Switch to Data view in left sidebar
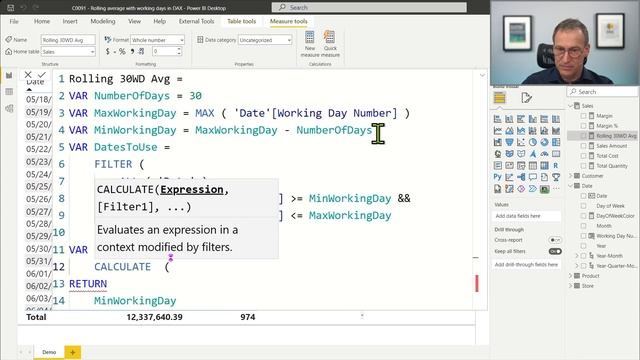Image resolution: width=640 pixels, height=360 pixels. tap(9, 92)
